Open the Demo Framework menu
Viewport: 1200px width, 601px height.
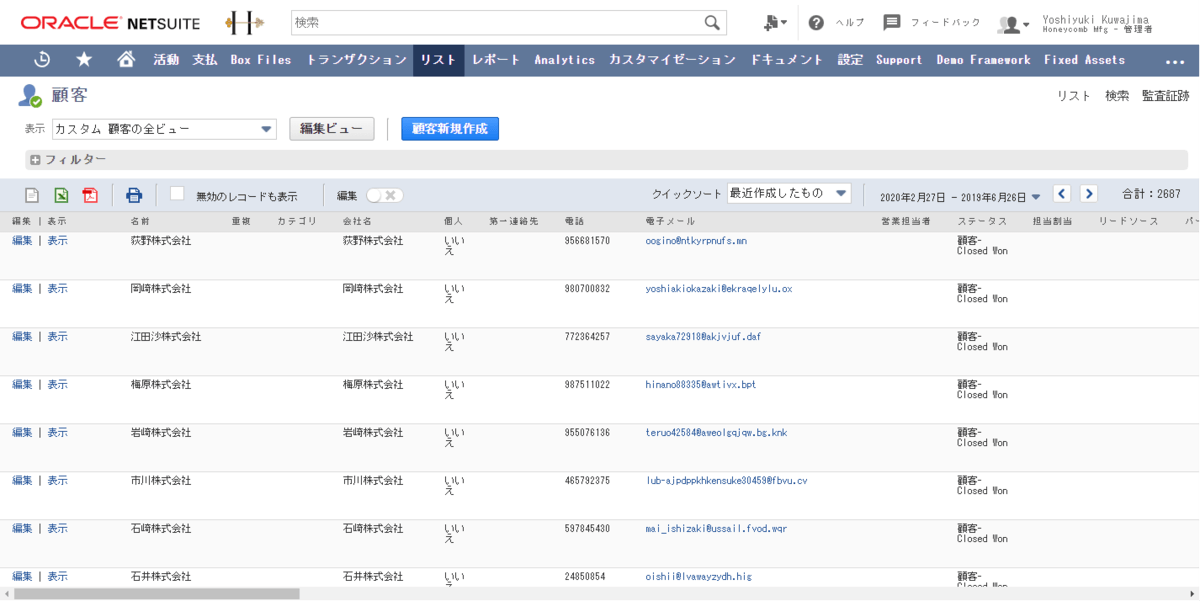coord(983,60)
